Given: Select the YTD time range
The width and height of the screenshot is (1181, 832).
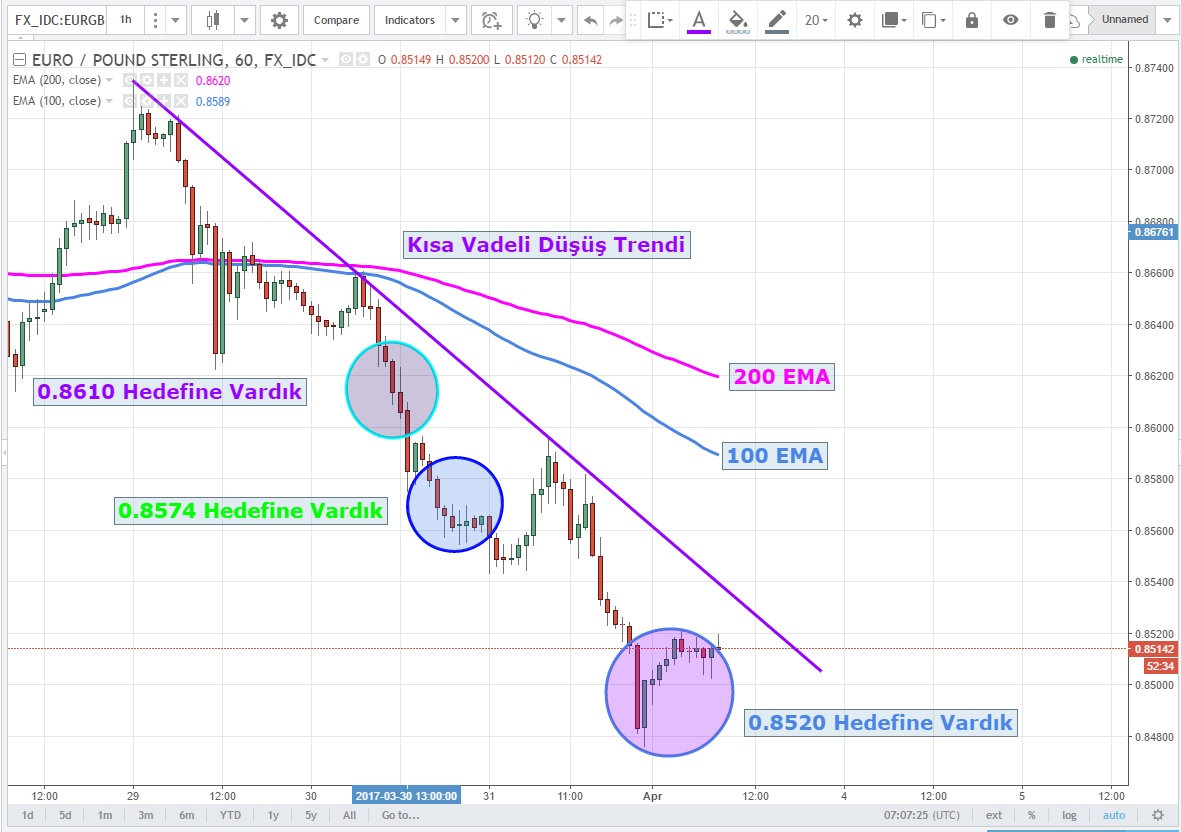Looking at the screenshot, I should [231, 815].
